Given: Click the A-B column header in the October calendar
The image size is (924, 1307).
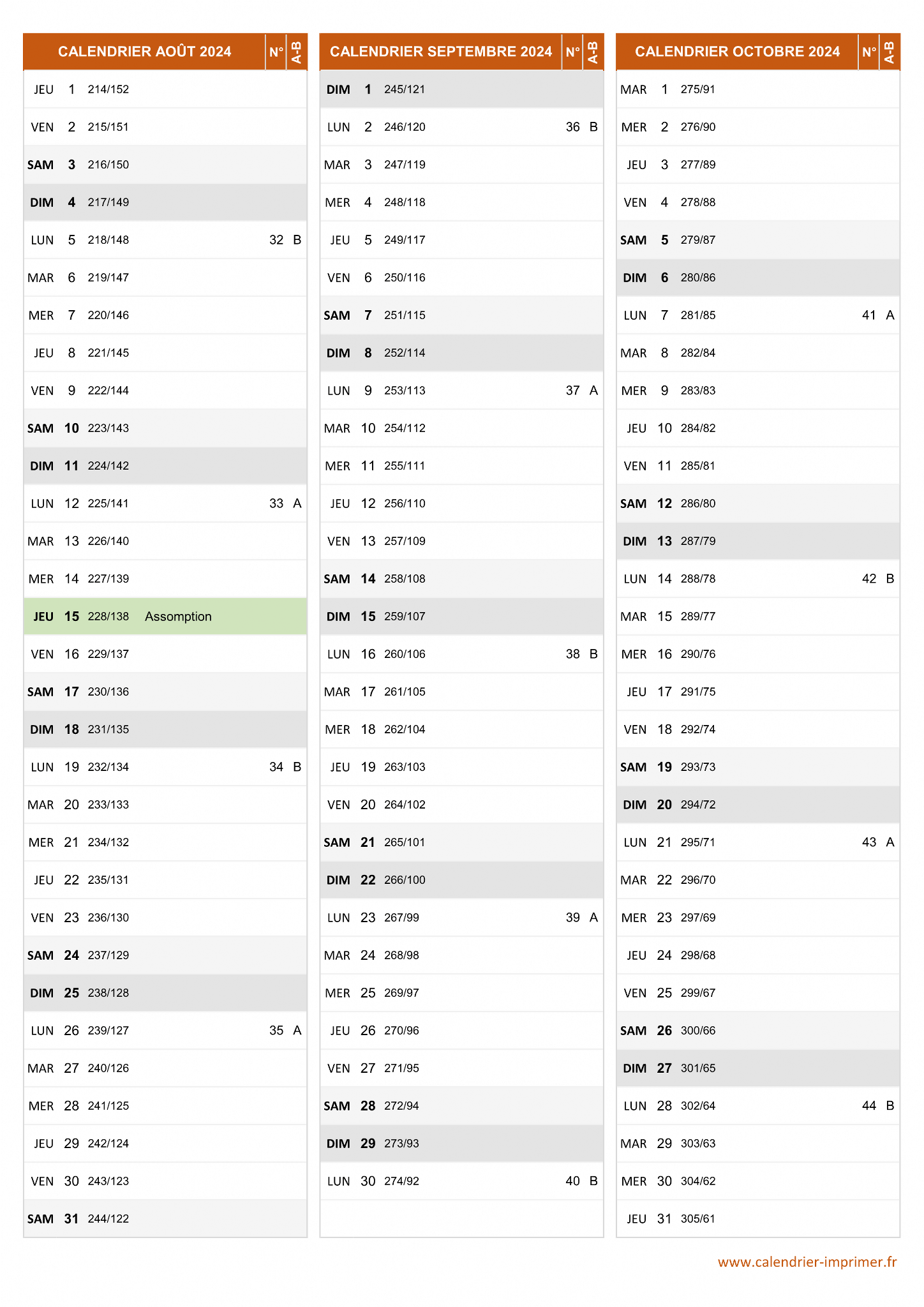Looking at the screenshot, I should tap(890, 52).
